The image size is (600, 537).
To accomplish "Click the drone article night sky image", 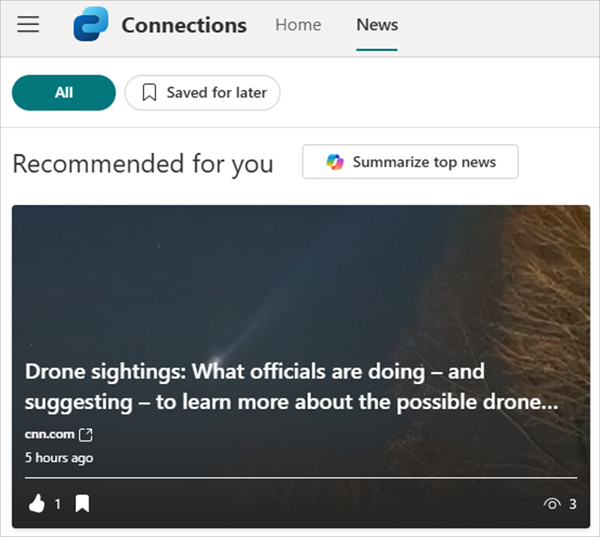I will (300, 280).
